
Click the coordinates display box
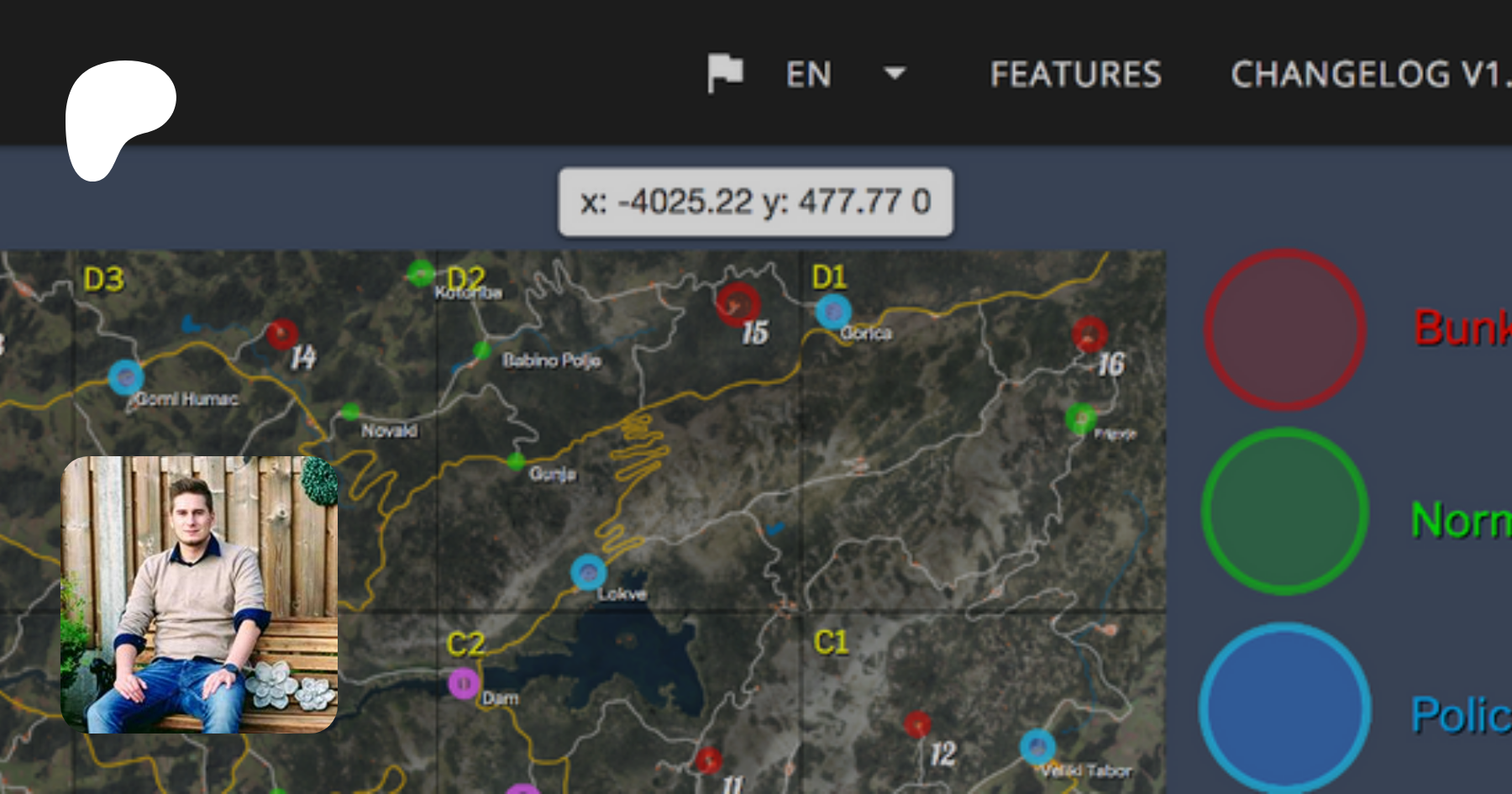(755, 202)
